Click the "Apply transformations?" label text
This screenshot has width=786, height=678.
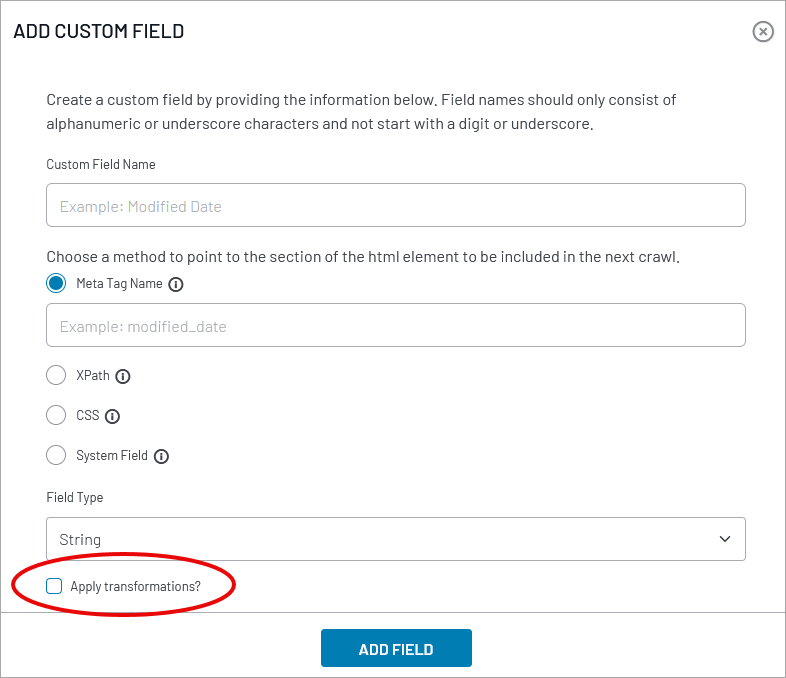(135, 586)
